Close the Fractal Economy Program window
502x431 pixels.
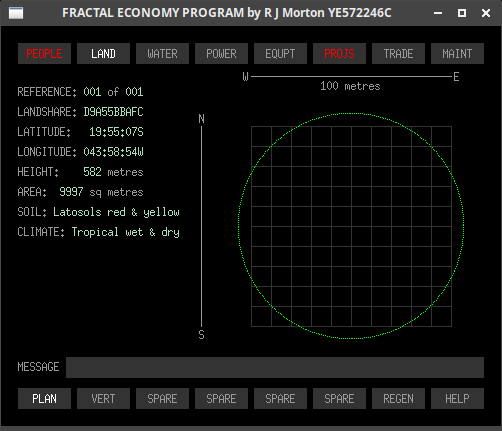point(486,13)
